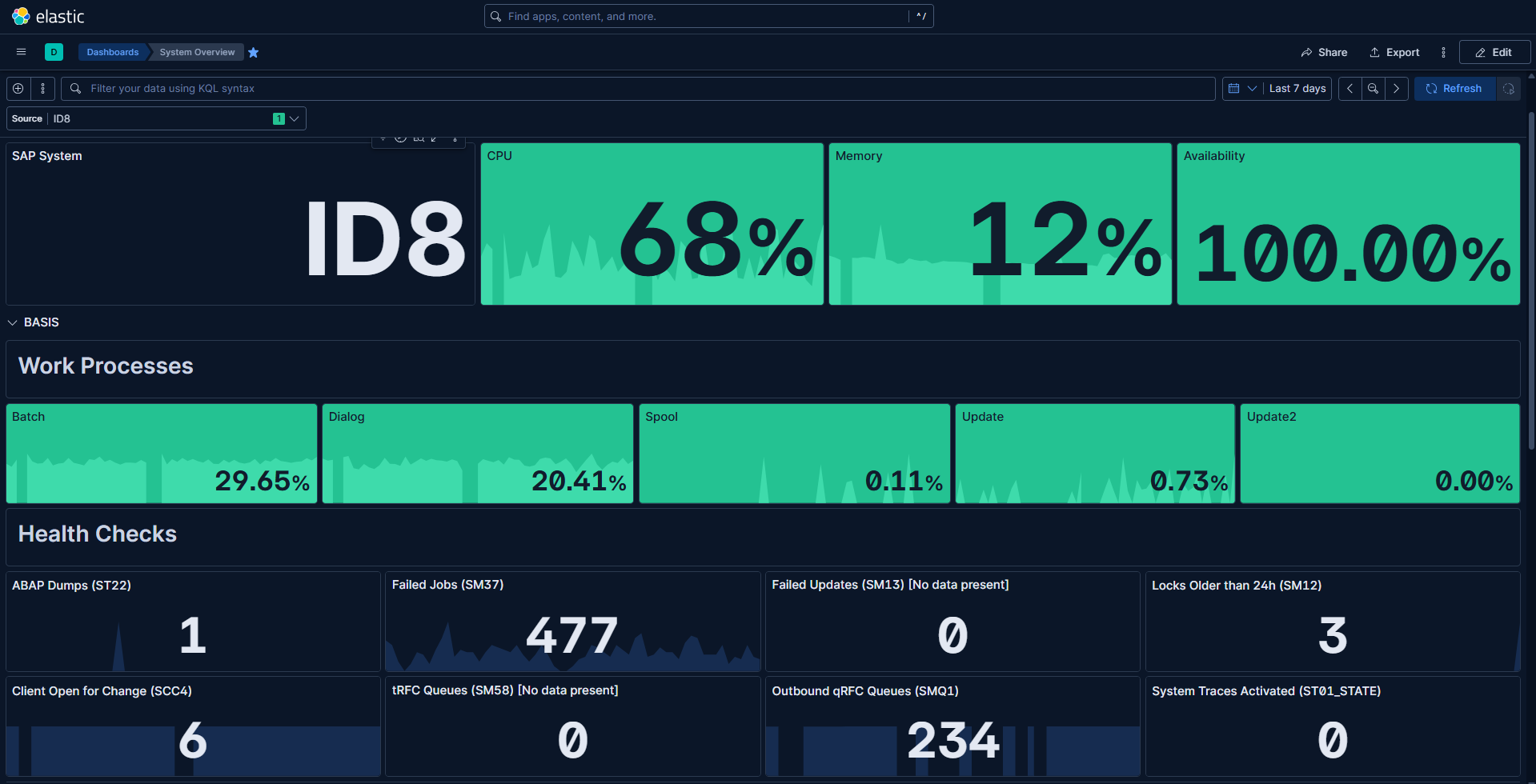Unfavorite dashboard with the star icon
Screen dimensions: 1536x784
pos(254,52)
